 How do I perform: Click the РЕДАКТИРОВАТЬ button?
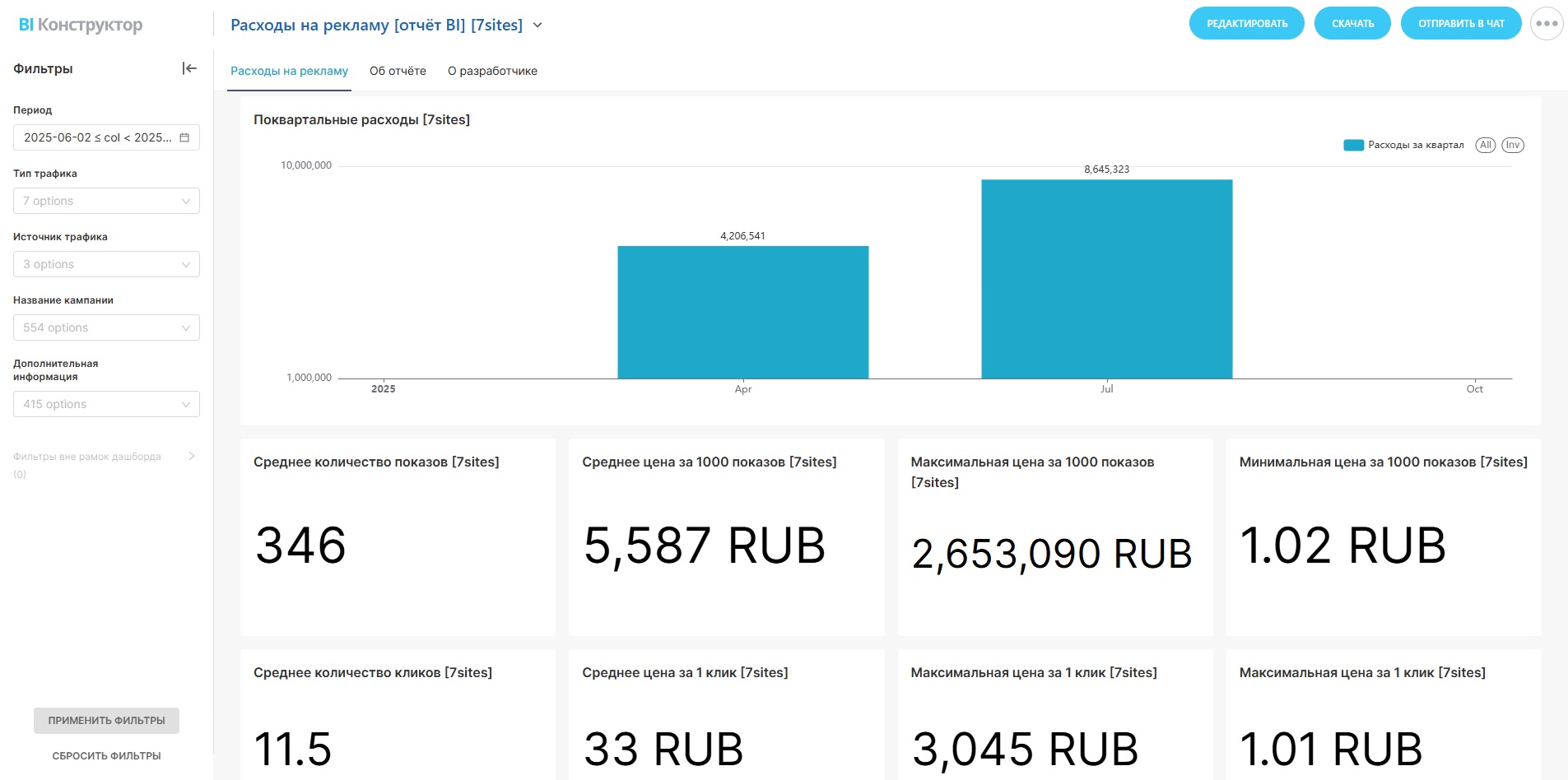coord(1247,23)
